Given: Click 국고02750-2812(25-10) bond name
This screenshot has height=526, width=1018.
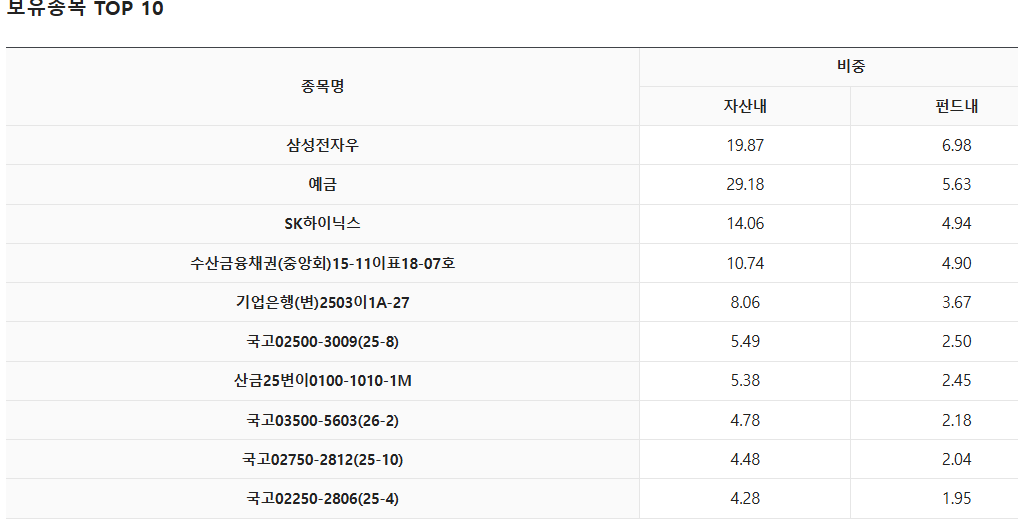Looking at the screenshot, I should [x=323, y=460].
